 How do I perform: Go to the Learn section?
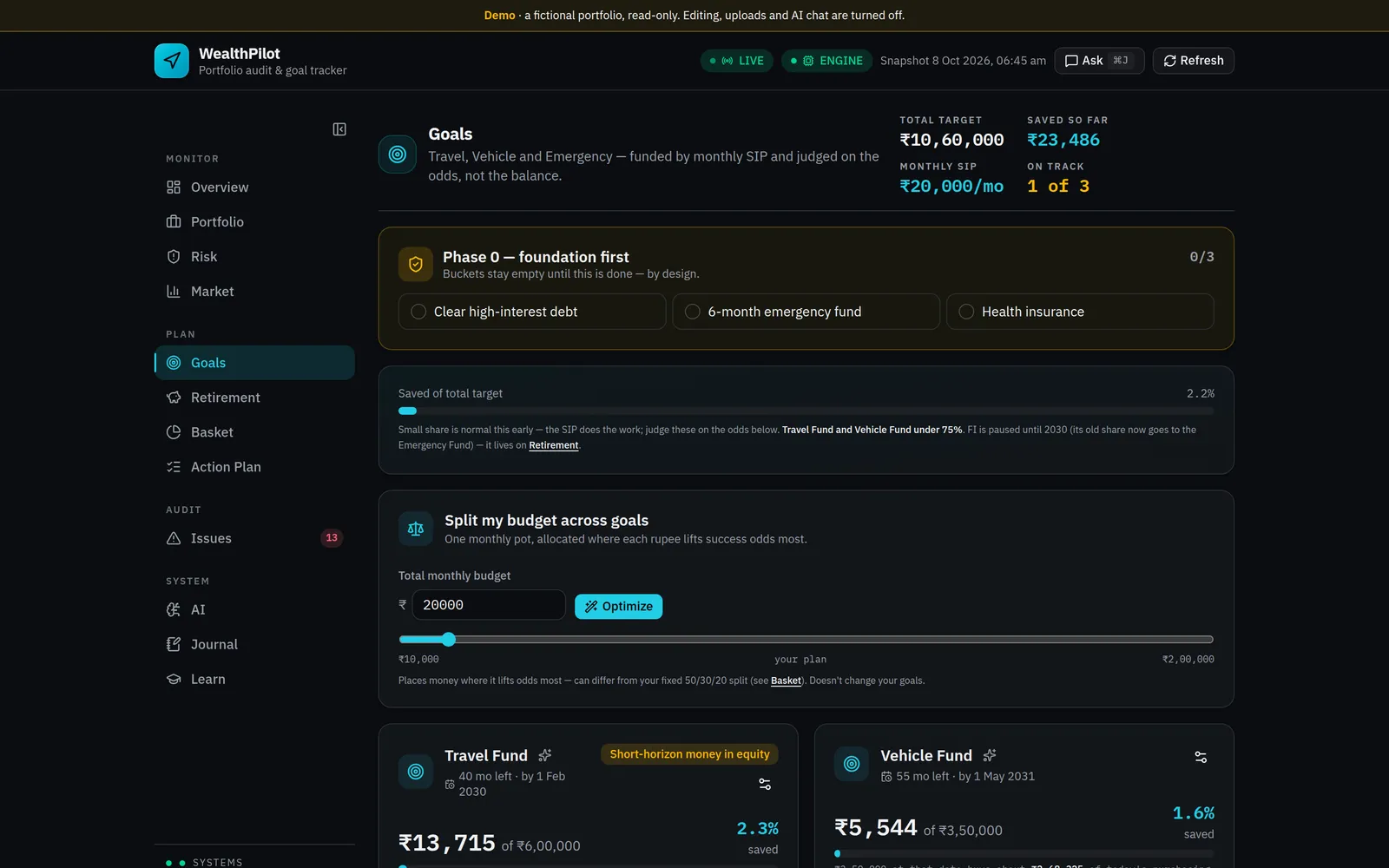(x=254, y=679)
